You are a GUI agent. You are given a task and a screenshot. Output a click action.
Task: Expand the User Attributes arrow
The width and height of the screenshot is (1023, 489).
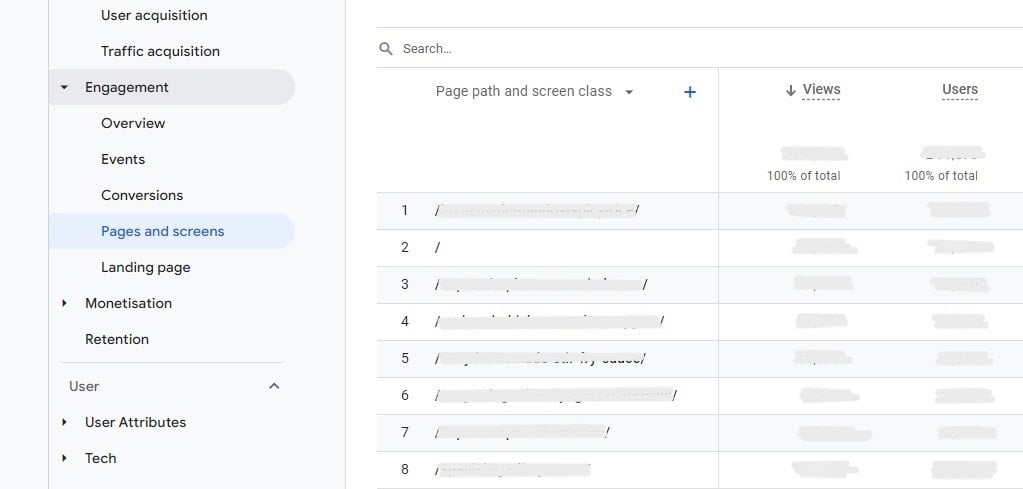65,423
